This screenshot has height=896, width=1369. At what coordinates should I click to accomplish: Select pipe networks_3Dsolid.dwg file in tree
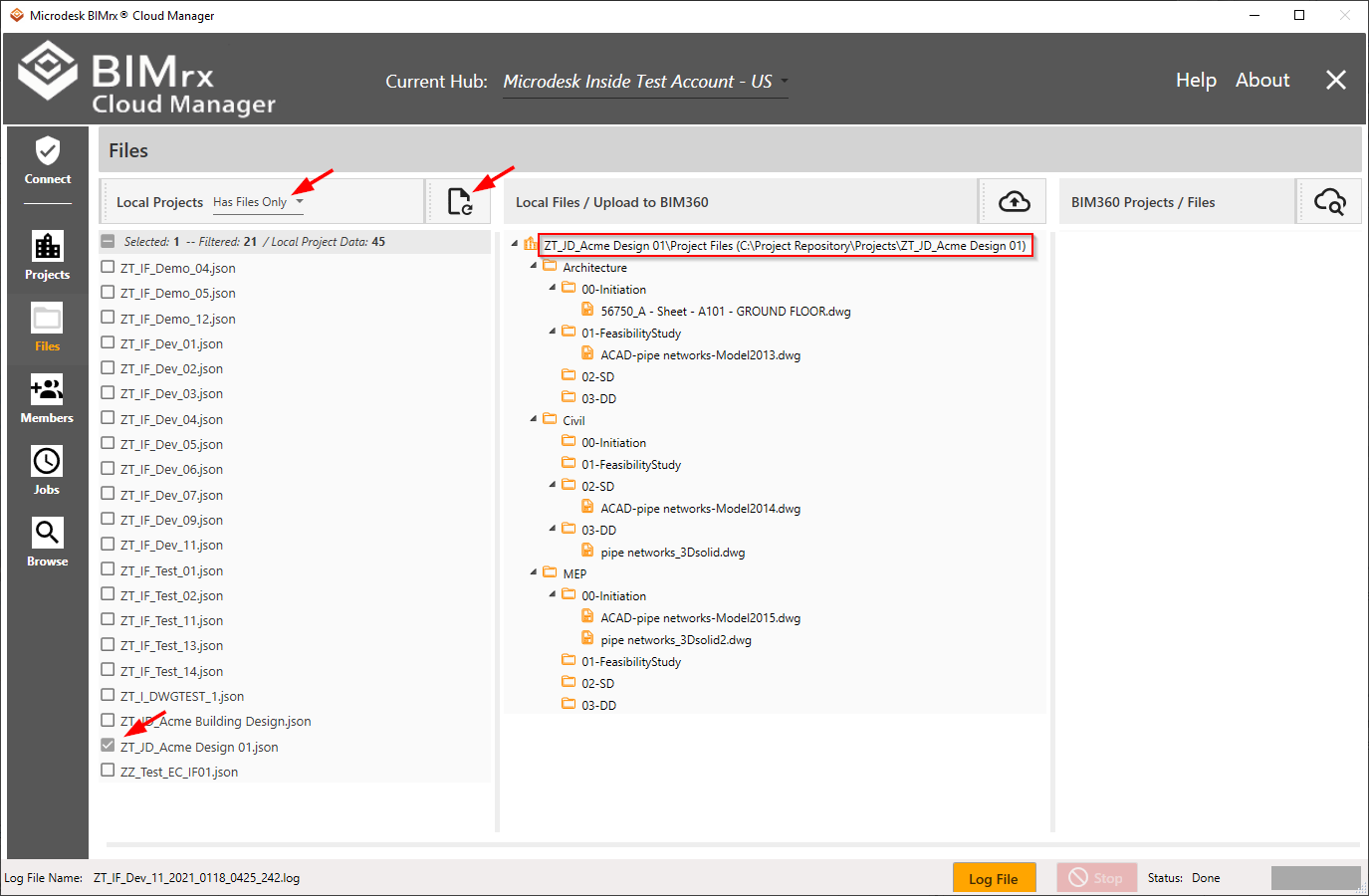(672, 553)
